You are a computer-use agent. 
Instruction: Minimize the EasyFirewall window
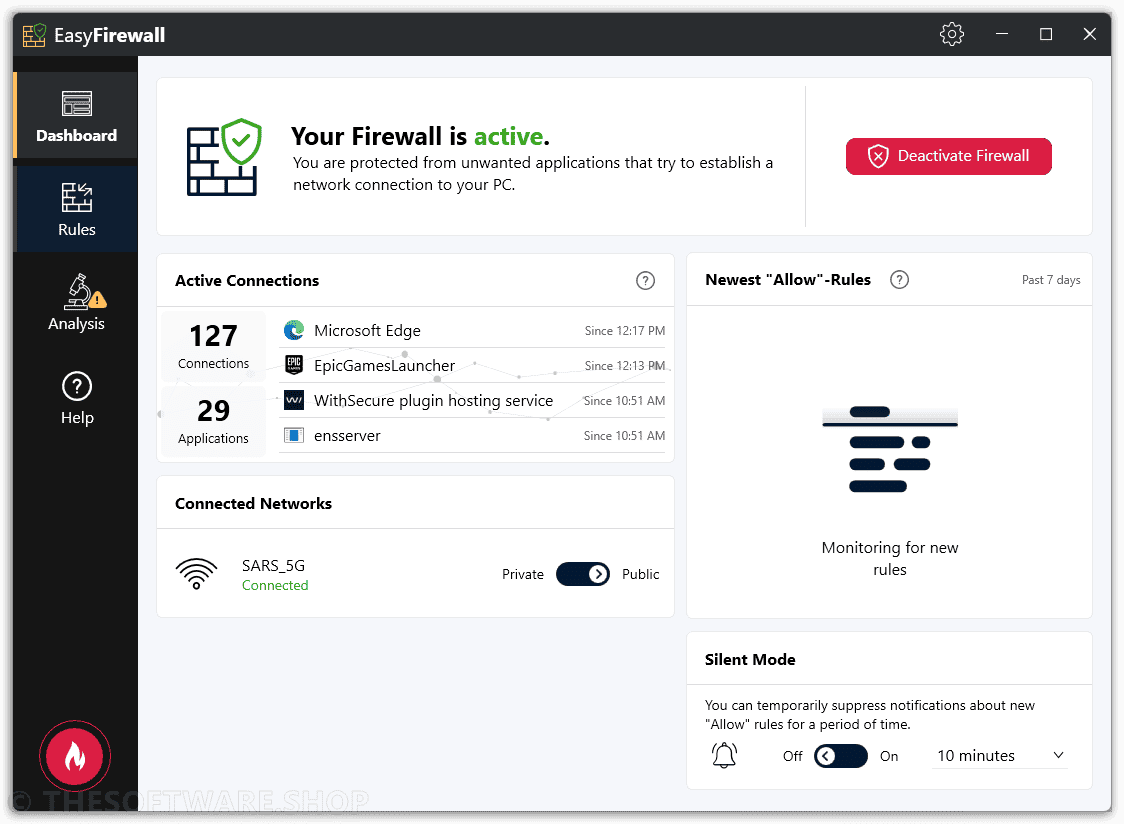(x=1001, y=34)
